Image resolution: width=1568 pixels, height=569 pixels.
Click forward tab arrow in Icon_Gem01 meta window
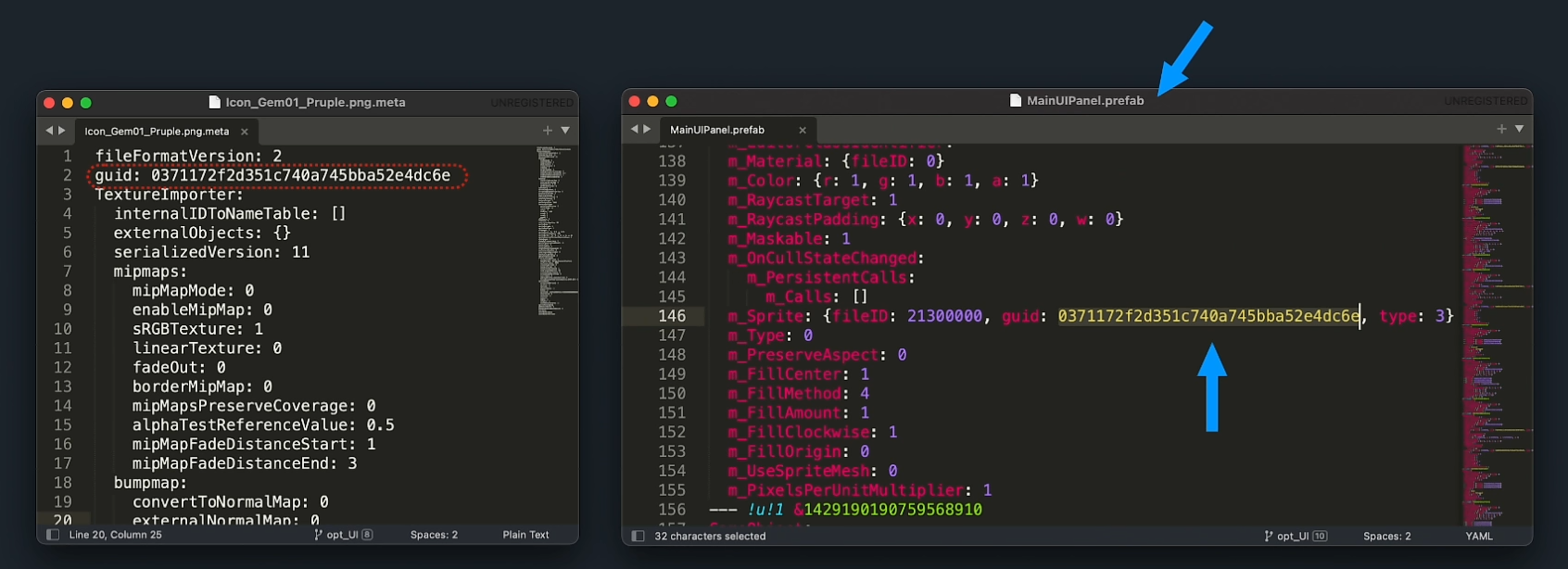(62, 131)
